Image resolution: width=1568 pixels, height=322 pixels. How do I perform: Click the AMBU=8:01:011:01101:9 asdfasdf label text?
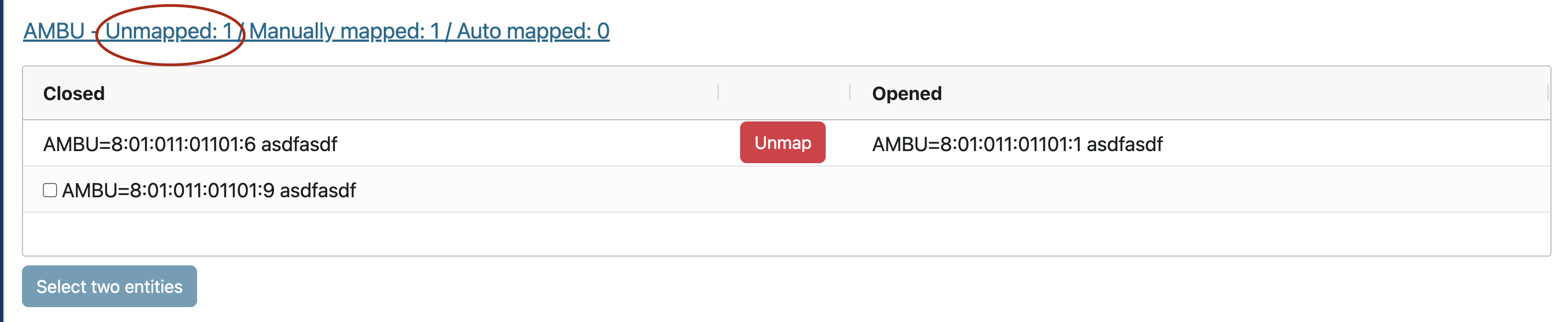point(209,191)
